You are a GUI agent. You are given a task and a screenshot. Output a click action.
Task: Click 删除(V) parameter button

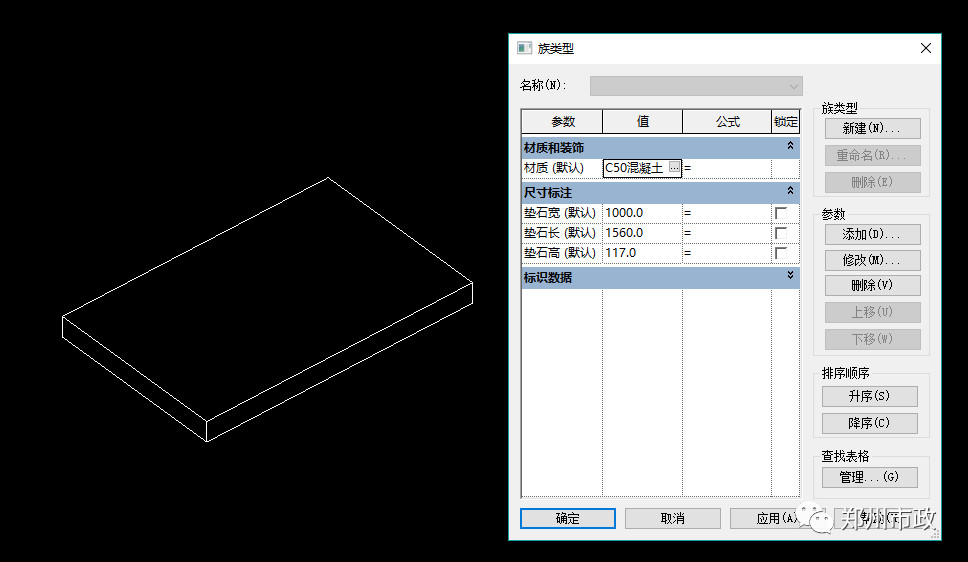pyautogui.click(x=872, y=285)
